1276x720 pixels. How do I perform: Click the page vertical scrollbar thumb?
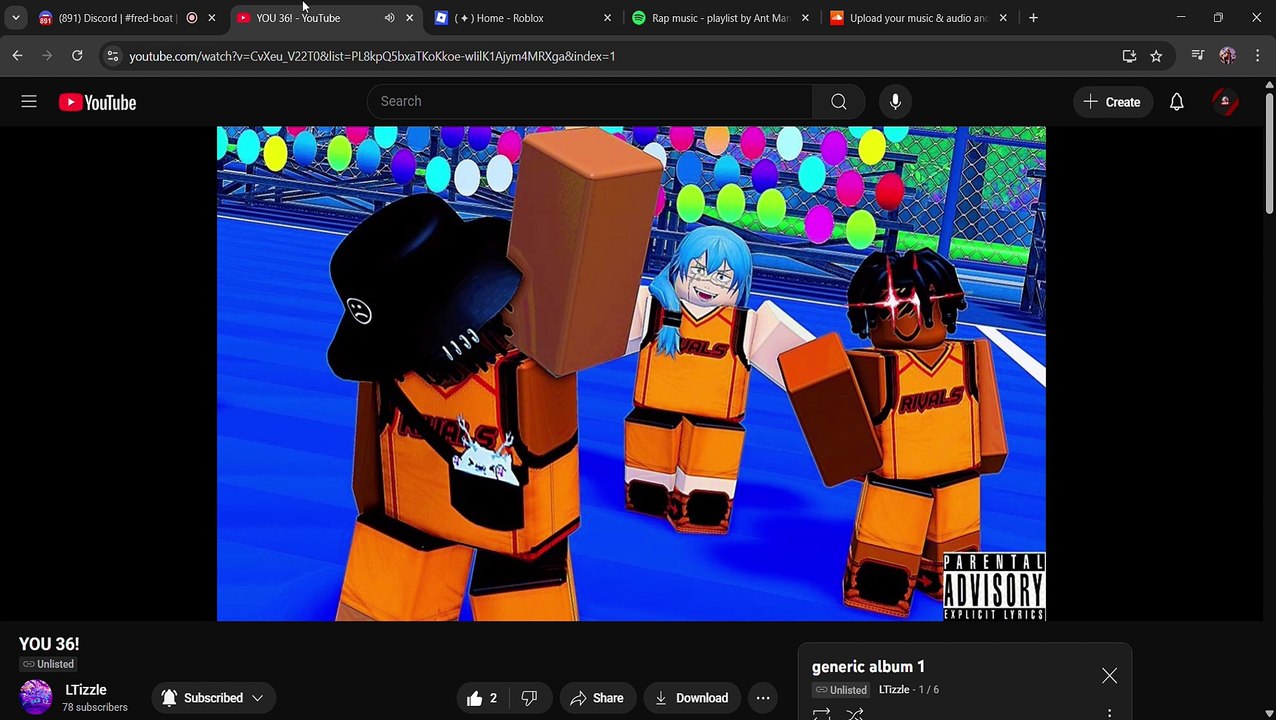click(x=1270, y=155)
